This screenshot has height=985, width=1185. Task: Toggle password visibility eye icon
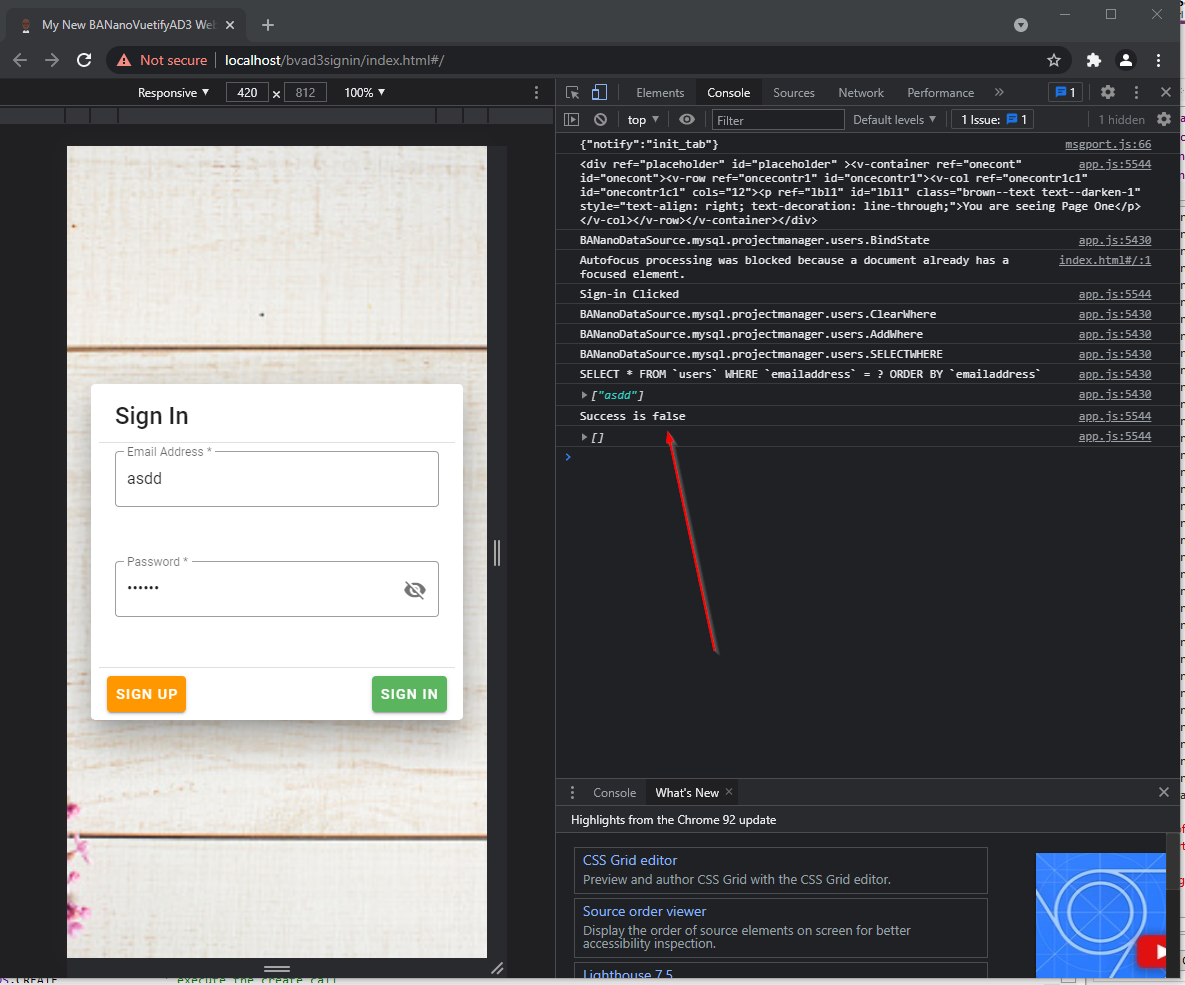415,590
